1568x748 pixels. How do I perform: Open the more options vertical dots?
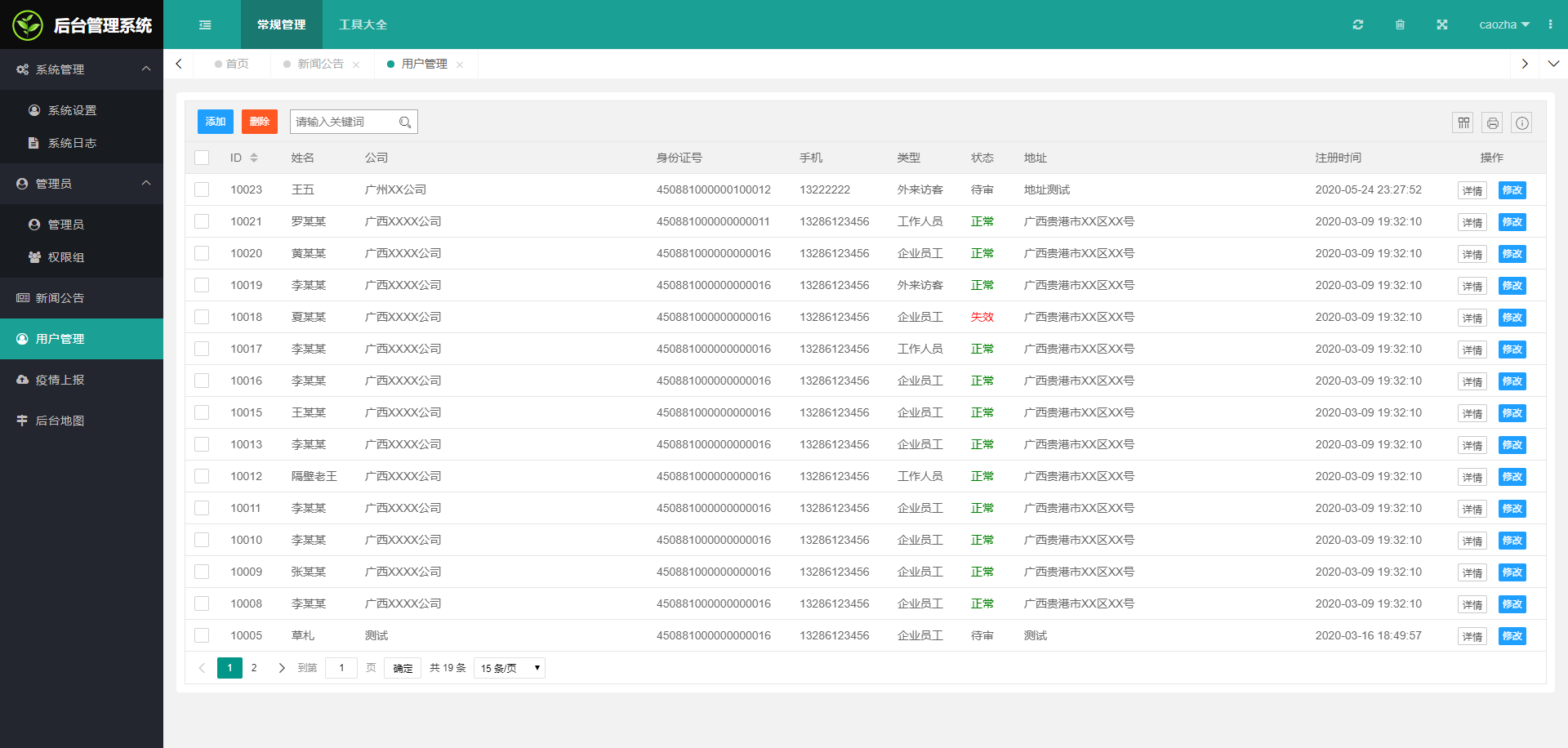1550,24
